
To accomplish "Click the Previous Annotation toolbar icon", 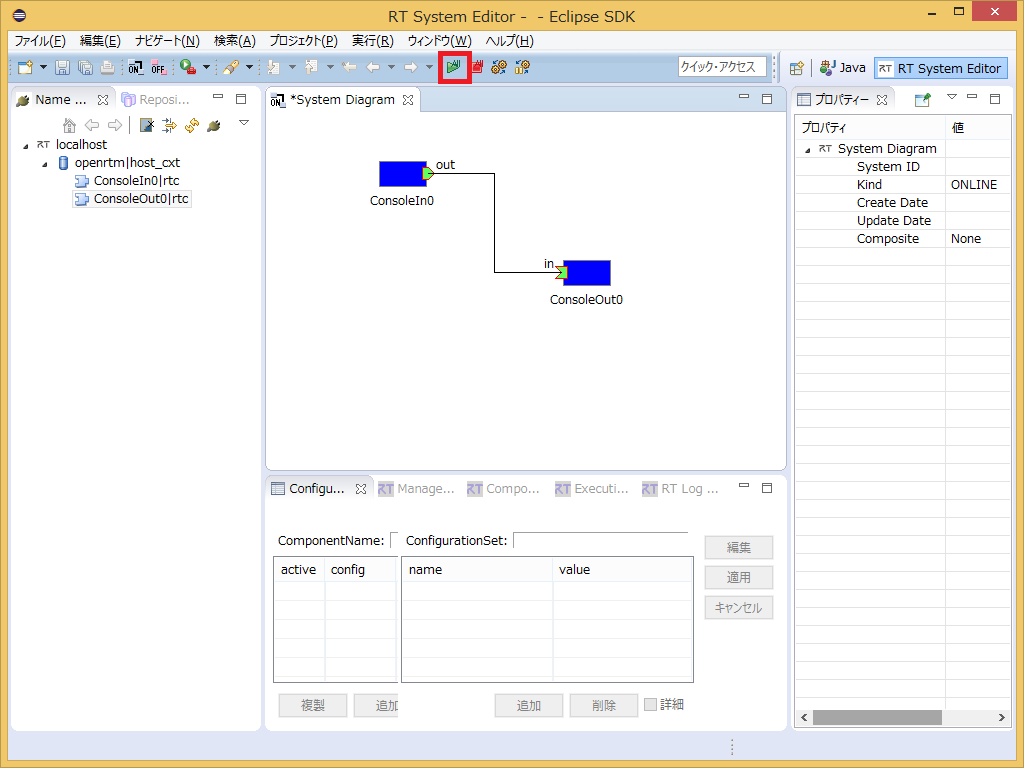I will (x=312, y=67).
